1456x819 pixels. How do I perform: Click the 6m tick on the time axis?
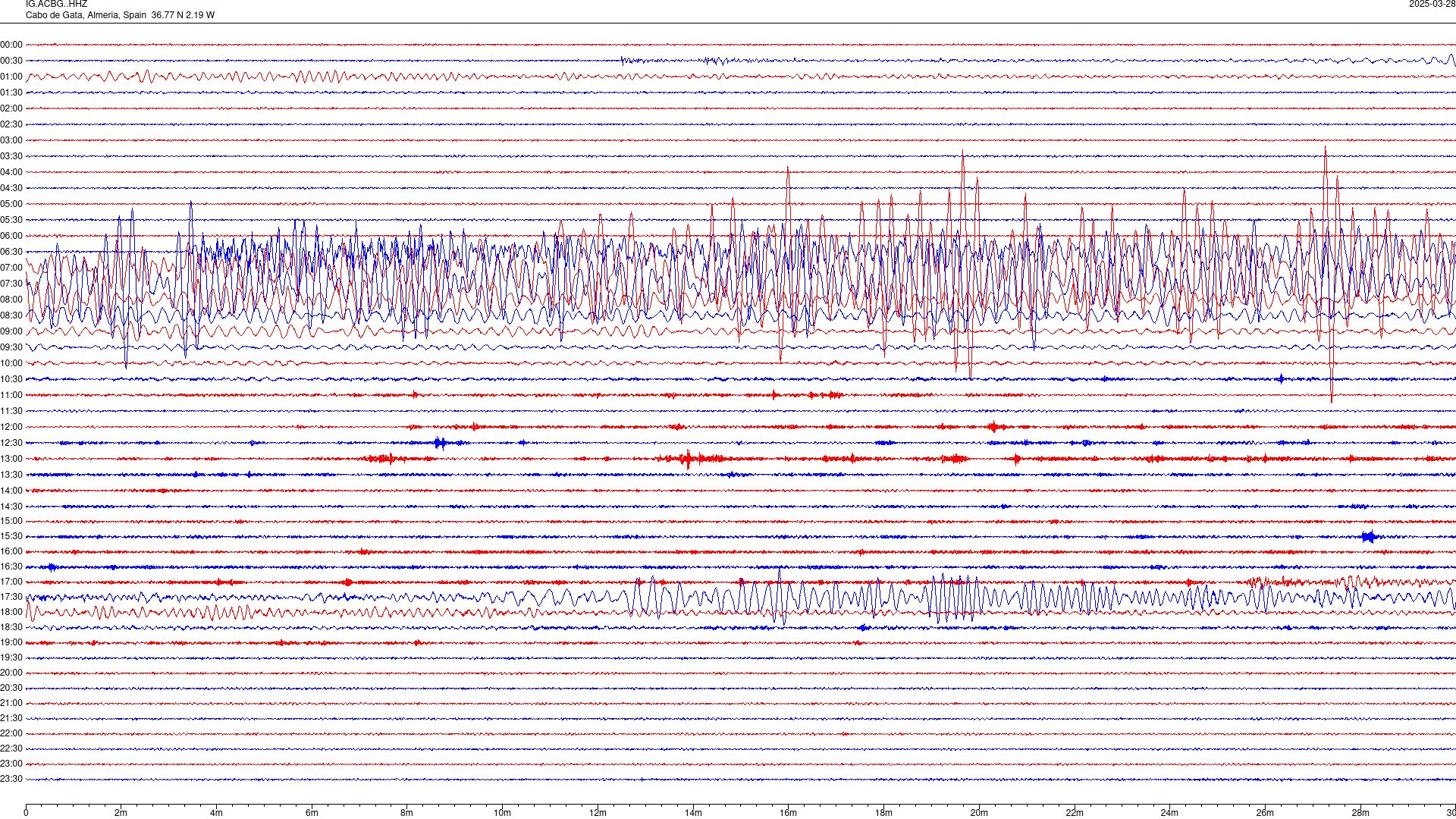tap(312, 813)
